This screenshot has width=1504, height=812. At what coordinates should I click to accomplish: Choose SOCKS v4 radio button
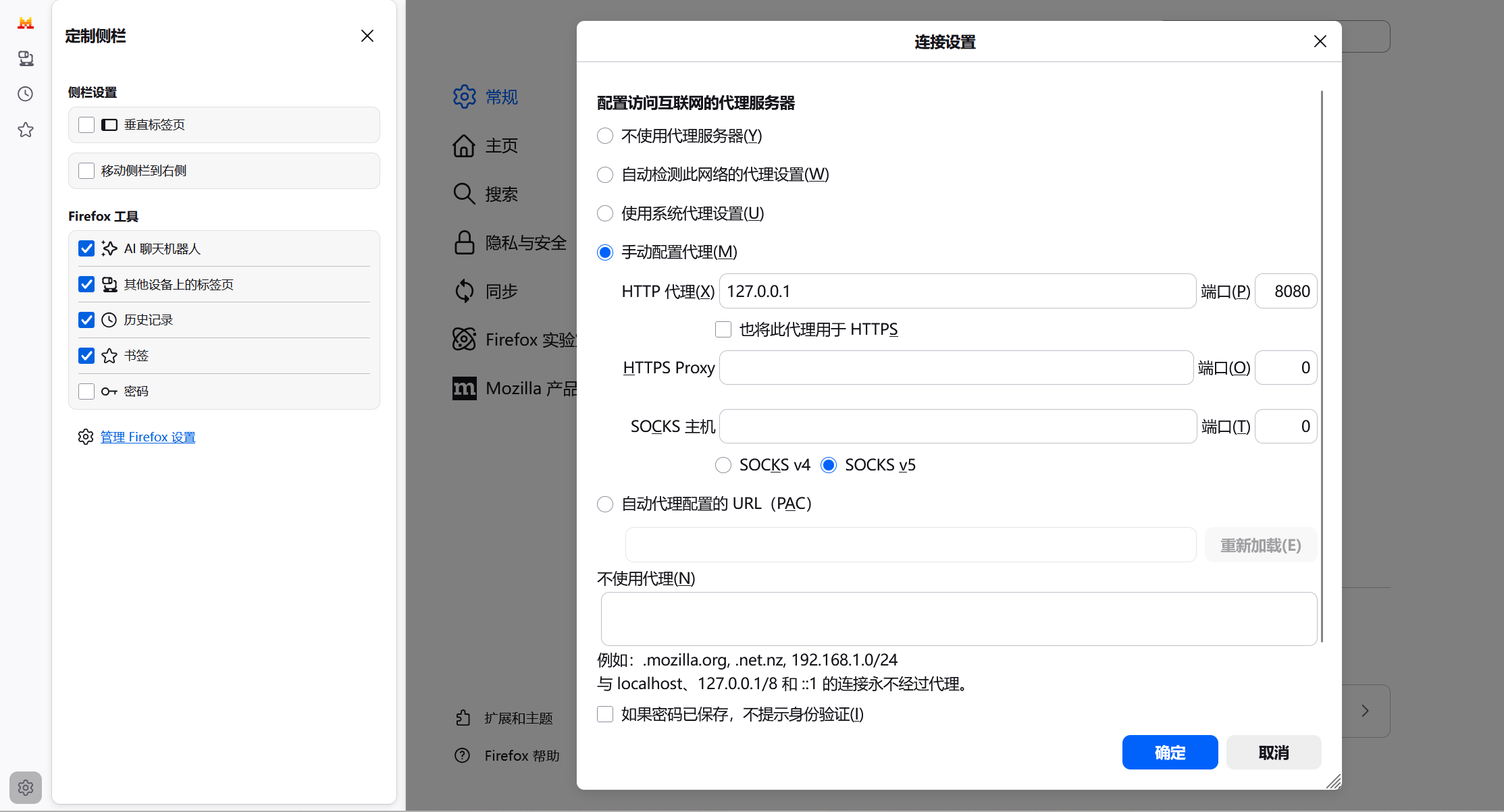723,465
